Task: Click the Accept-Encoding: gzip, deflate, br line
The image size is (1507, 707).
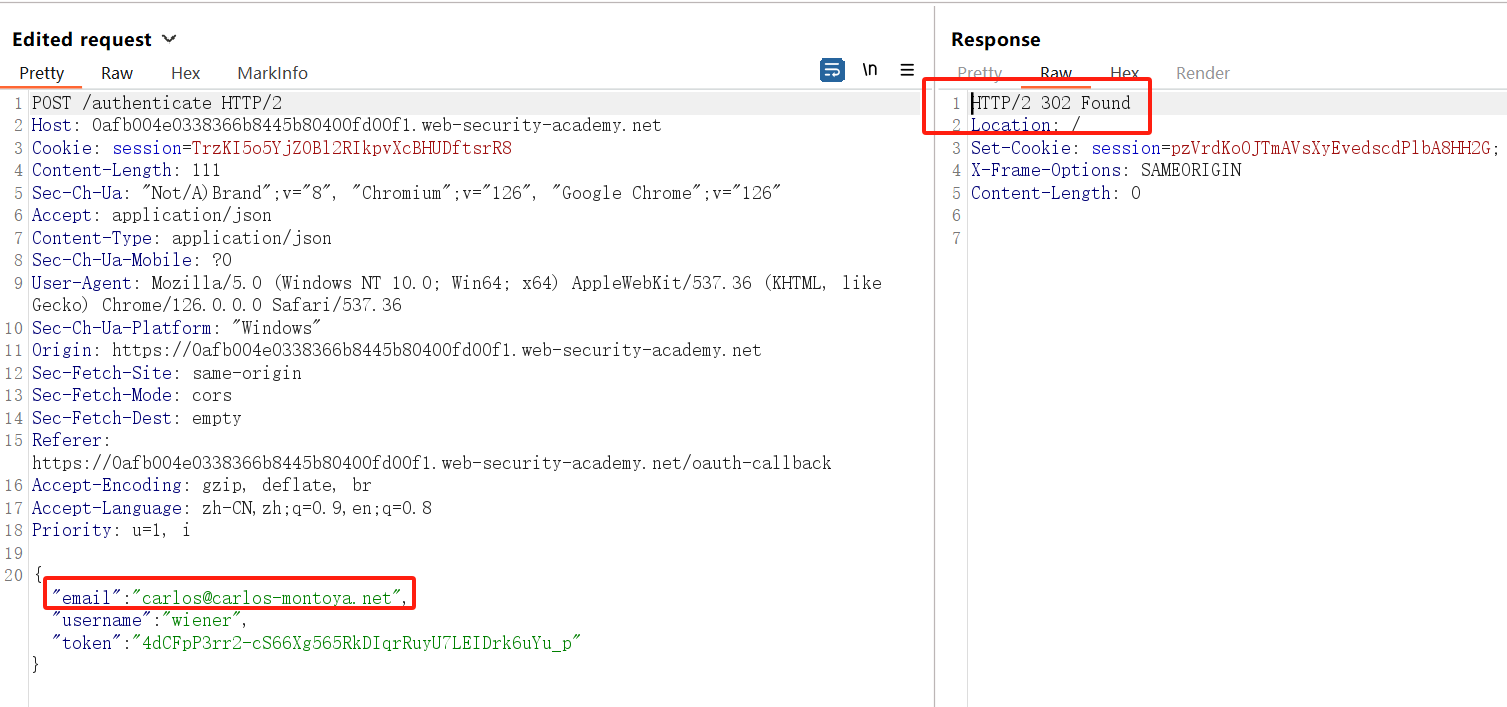Action: click(201, 485)
